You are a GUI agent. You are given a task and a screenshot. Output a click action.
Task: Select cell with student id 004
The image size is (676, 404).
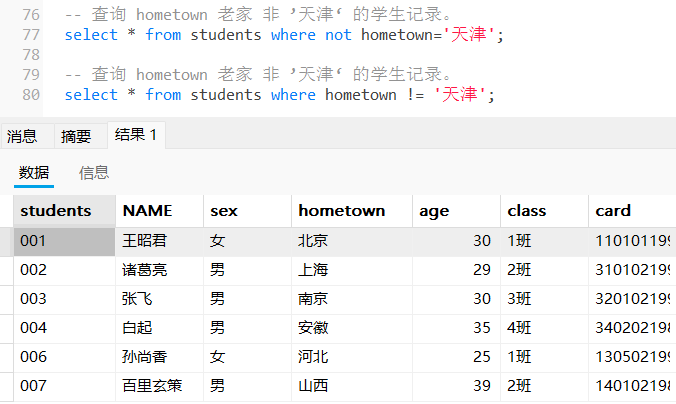point(64,328)
